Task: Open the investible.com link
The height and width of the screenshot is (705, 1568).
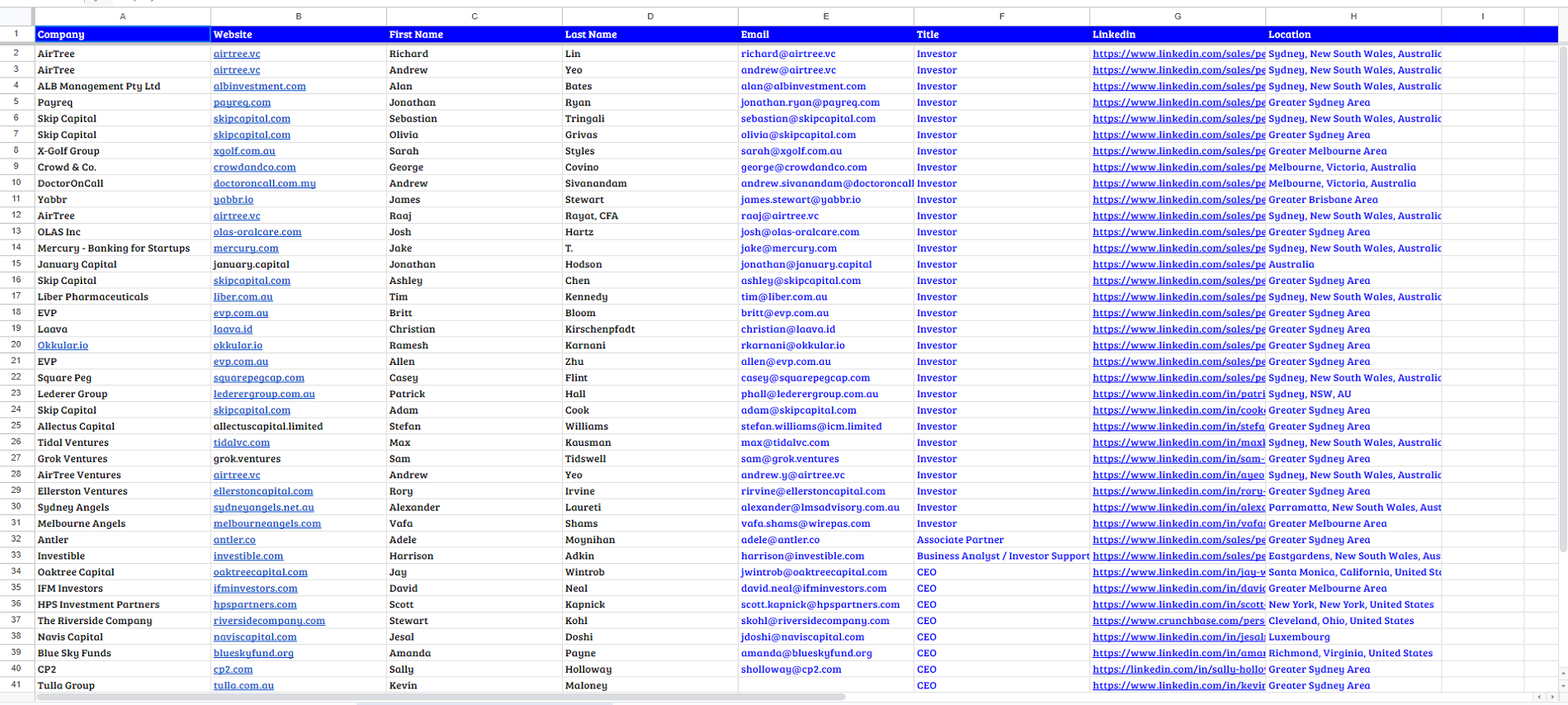Action: click(248, 556)
